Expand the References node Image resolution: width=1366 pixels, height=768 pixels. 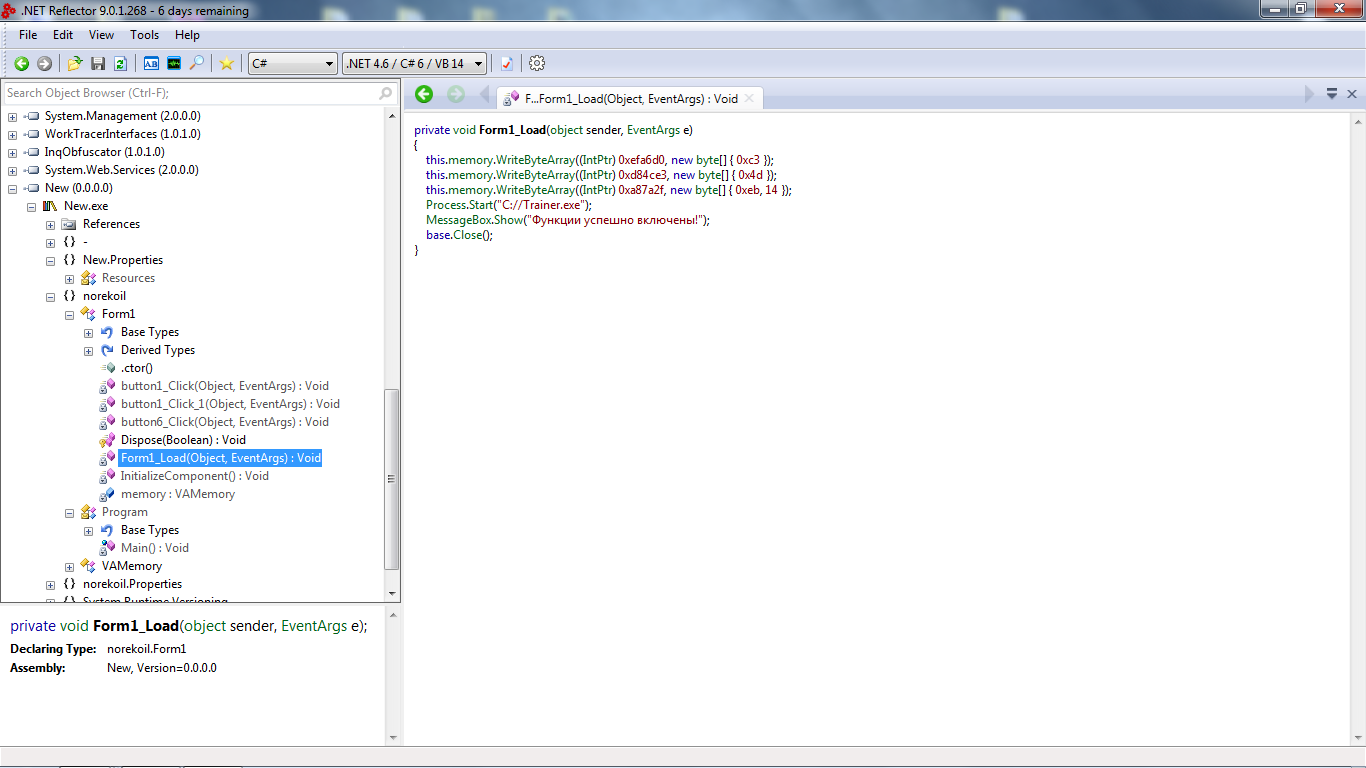pos(50,224)
